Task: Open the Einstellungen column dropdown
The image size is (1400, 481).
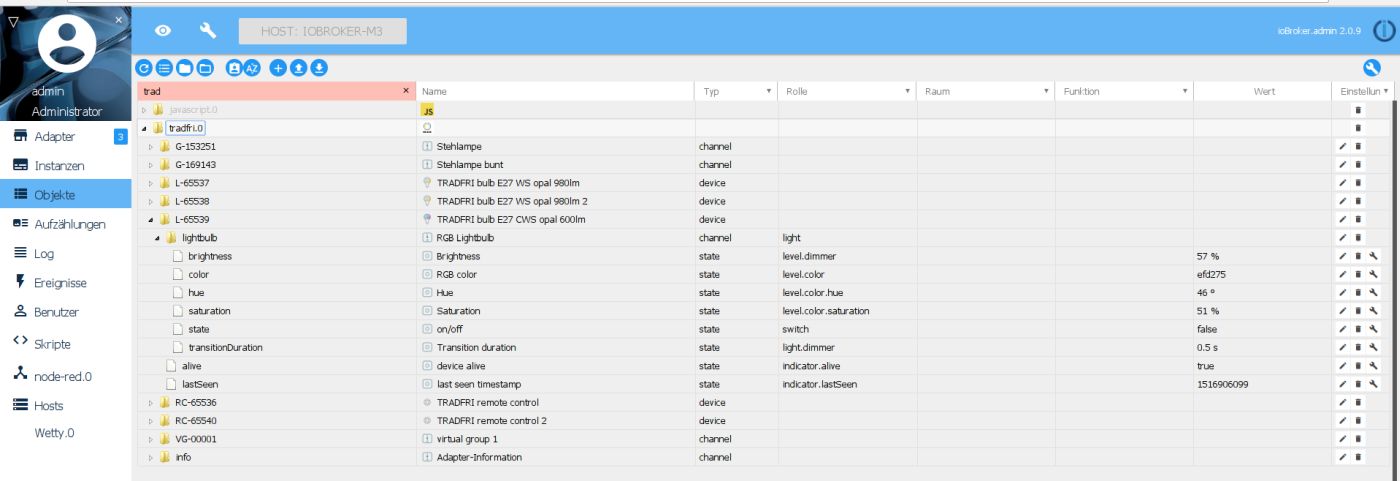Action: point(1386,91)
